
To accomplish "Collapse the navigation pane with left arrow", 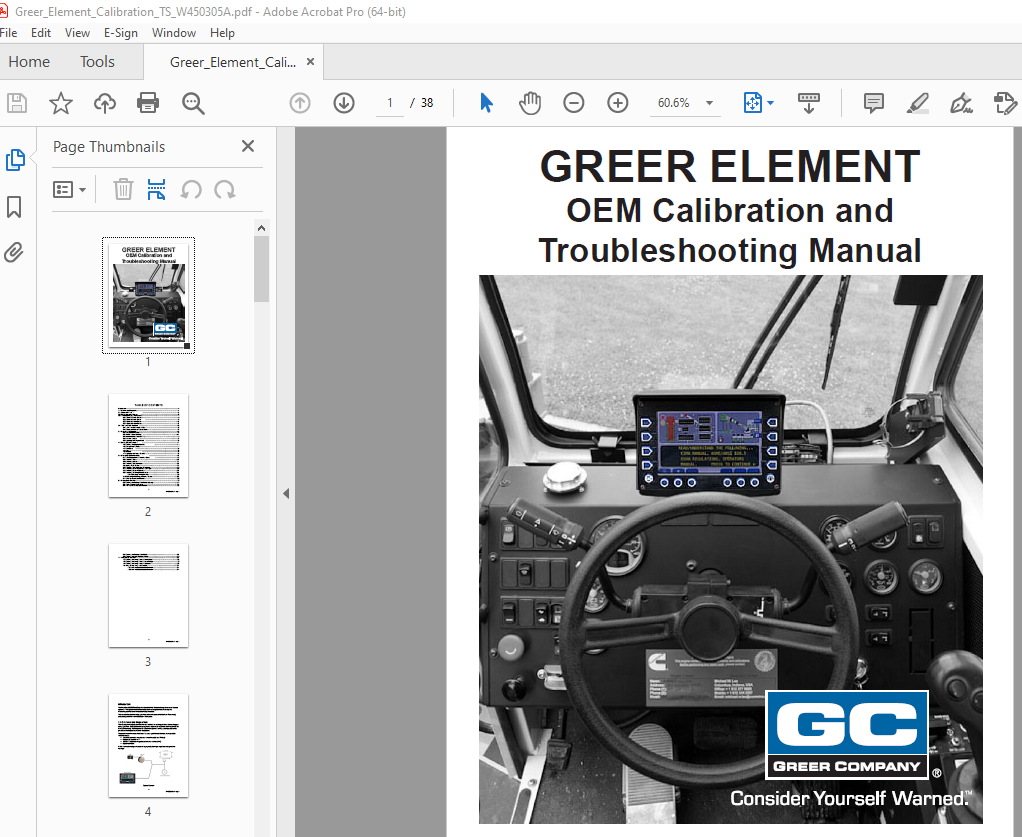I will point(286,493).
